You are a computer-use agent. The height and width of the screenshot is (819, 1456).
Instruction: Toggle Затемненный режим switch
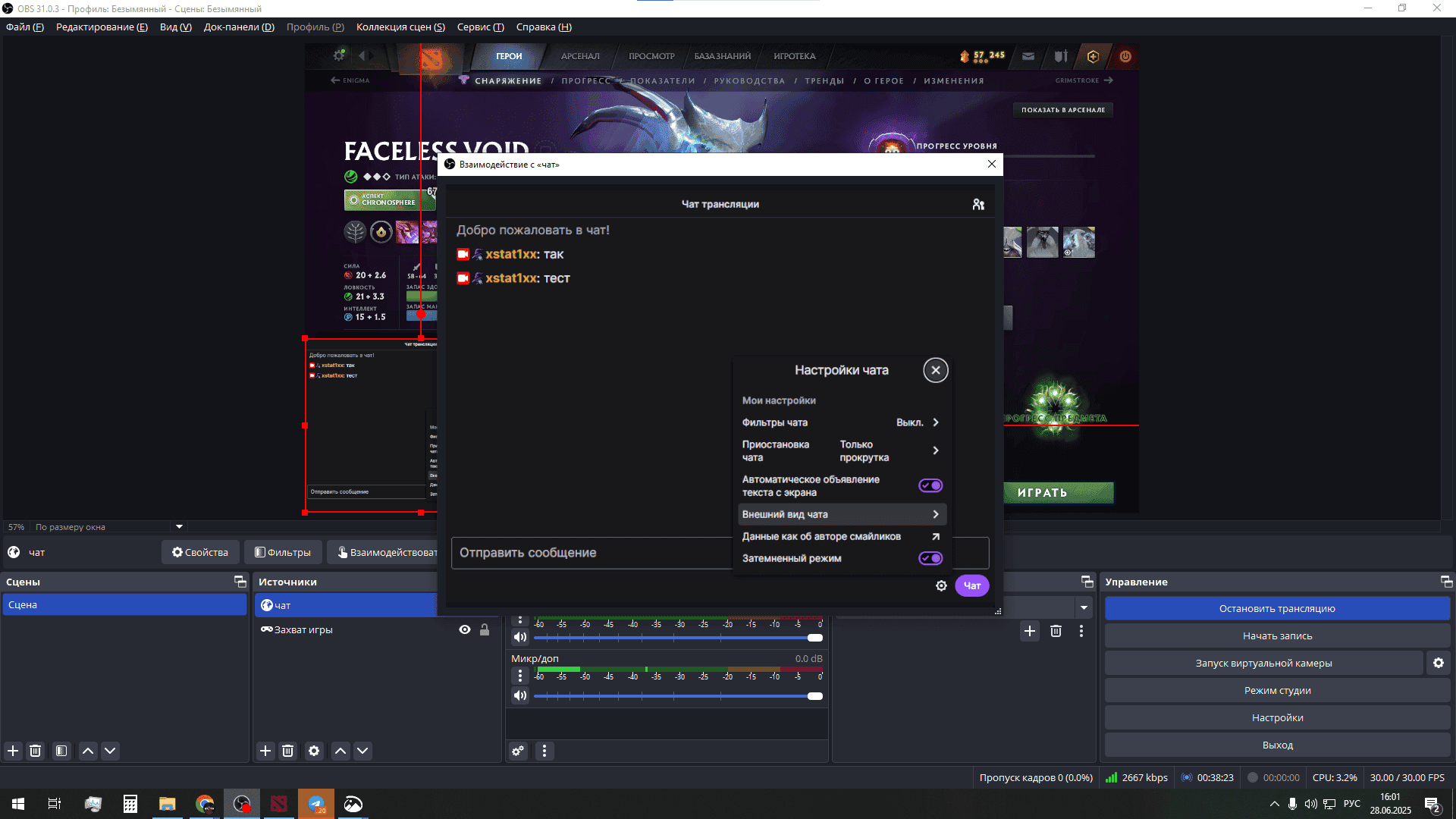[930, 558]
